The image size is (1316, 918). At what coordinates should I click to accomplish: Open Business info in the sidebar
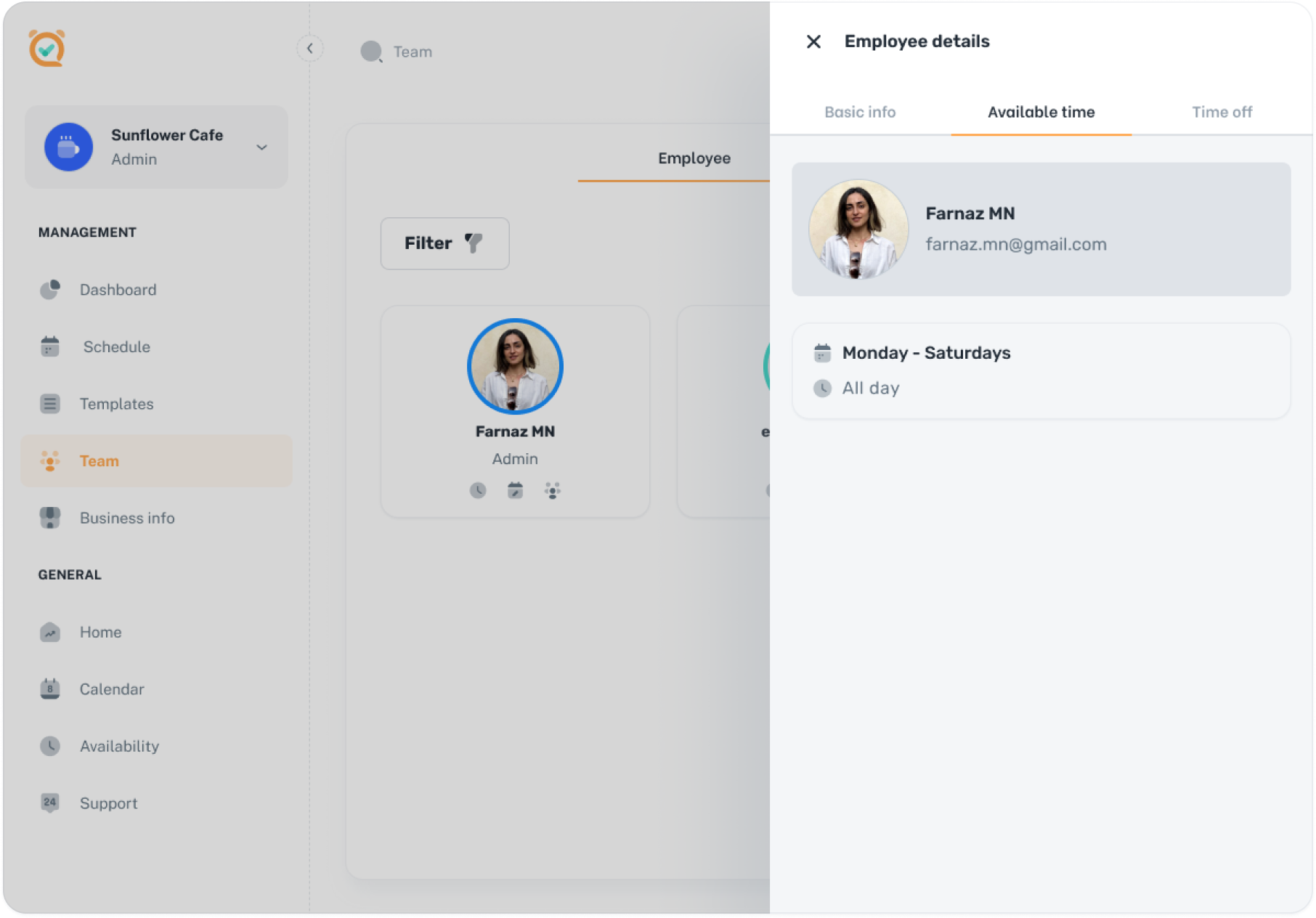[x=126, y=518]
